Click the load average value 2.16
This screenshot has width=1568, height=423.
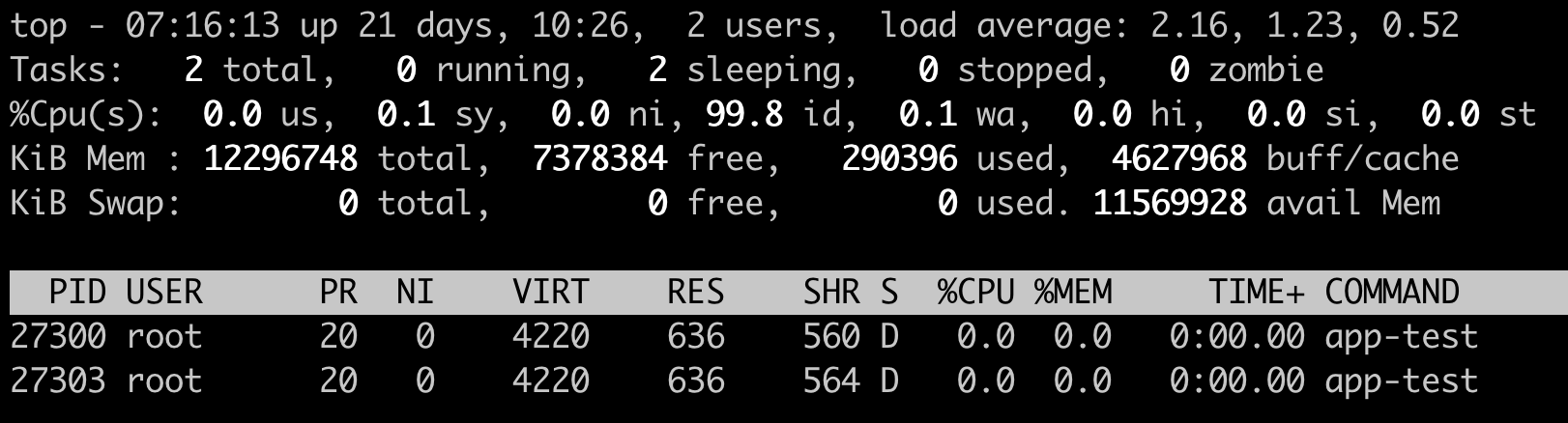coord(1188,25)
